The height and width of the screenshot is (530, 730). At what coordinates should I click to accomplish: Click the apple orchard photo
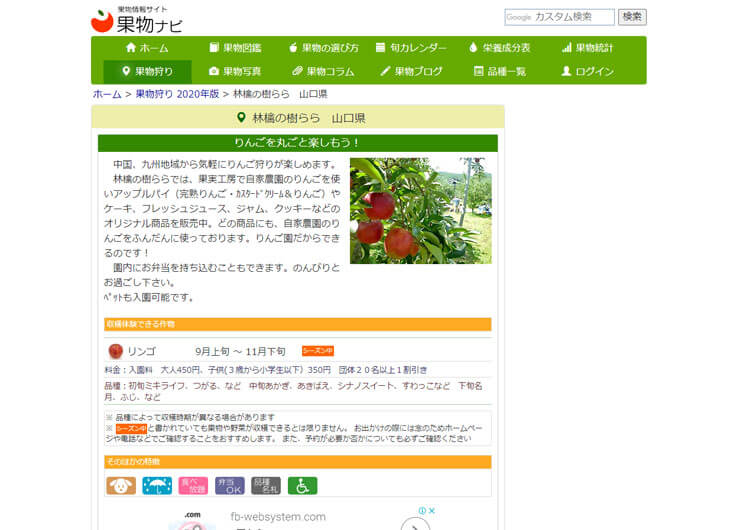click(420, 211)
